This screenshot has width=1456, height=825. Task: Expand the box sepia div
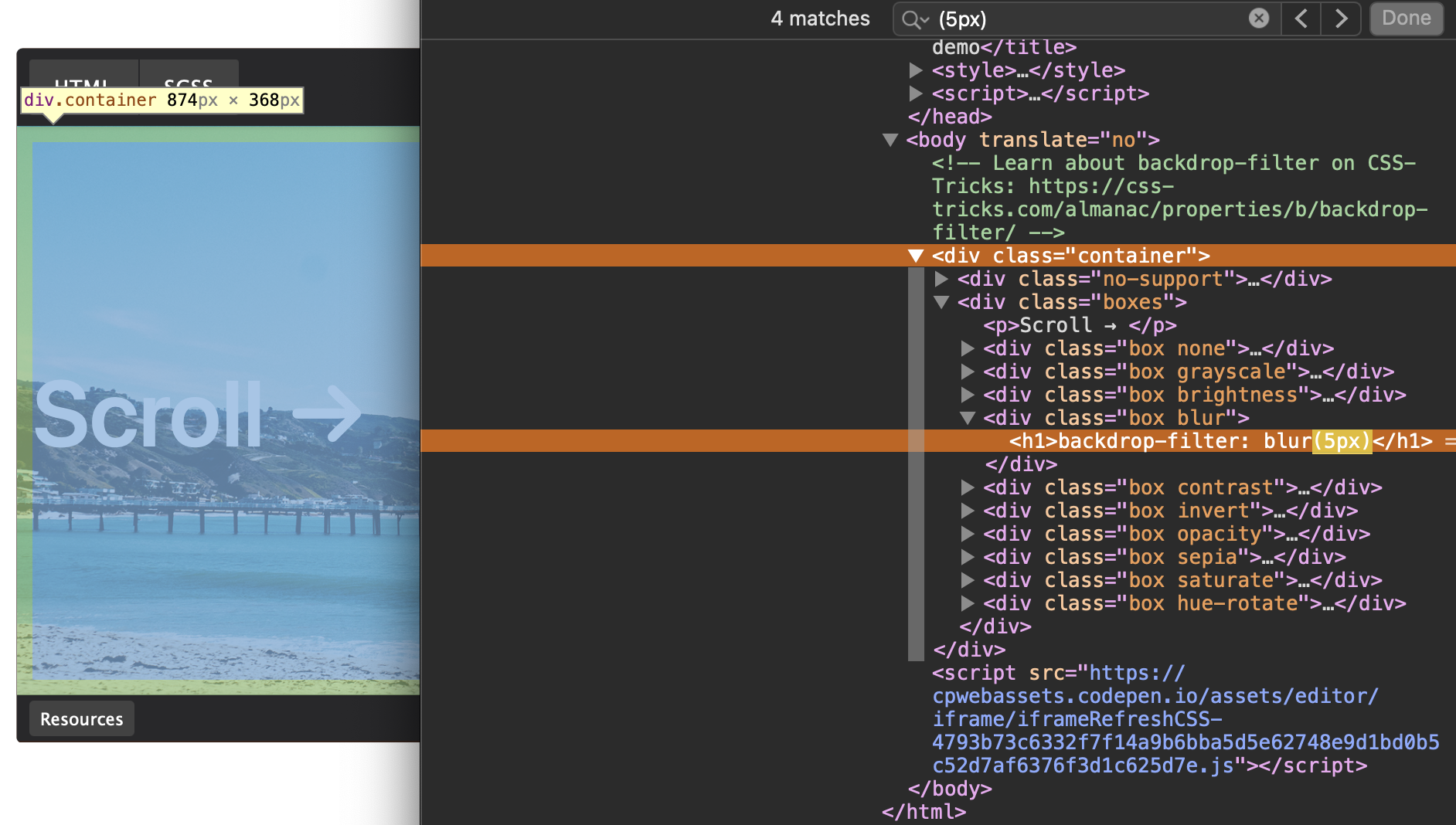click(967, 557)
